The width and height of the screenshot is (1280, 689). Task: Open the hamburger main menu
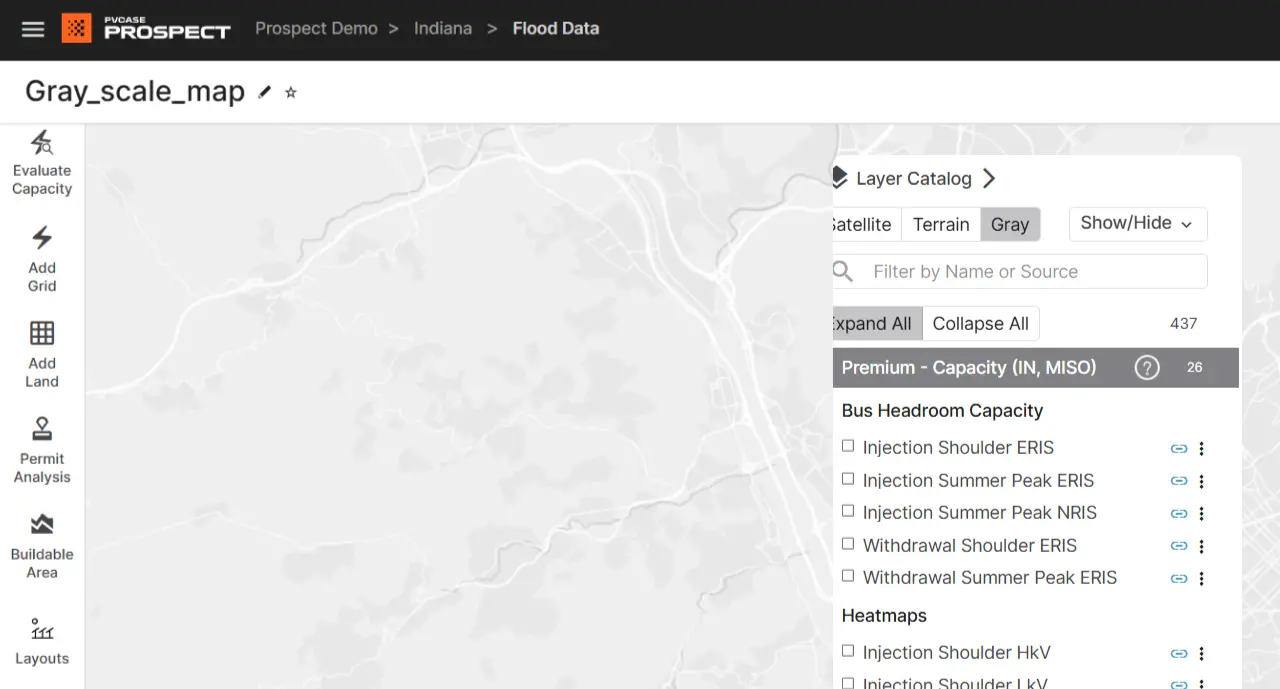tap(33, 29)
